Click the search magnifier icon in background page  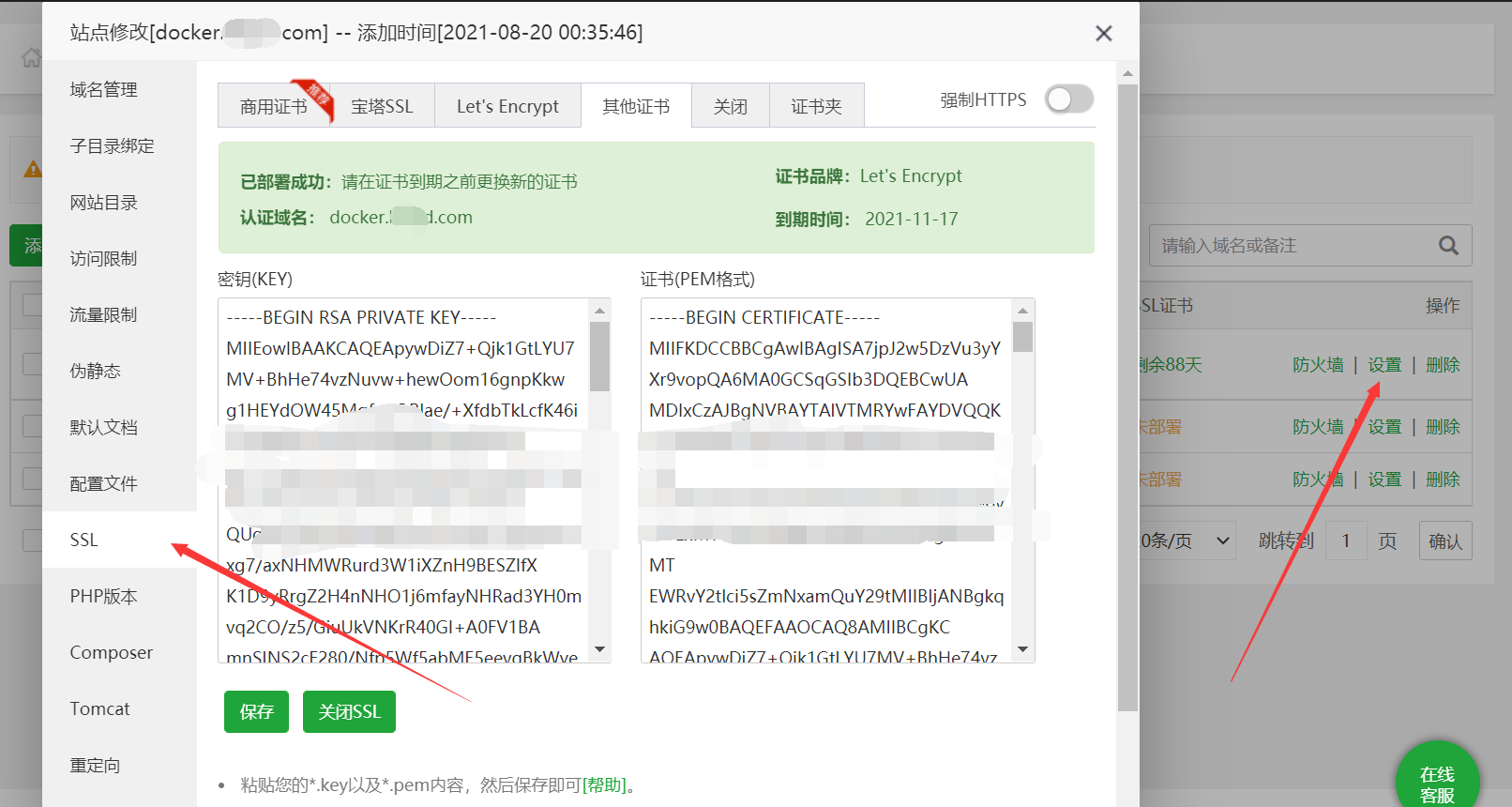[x=1449, y=246]
